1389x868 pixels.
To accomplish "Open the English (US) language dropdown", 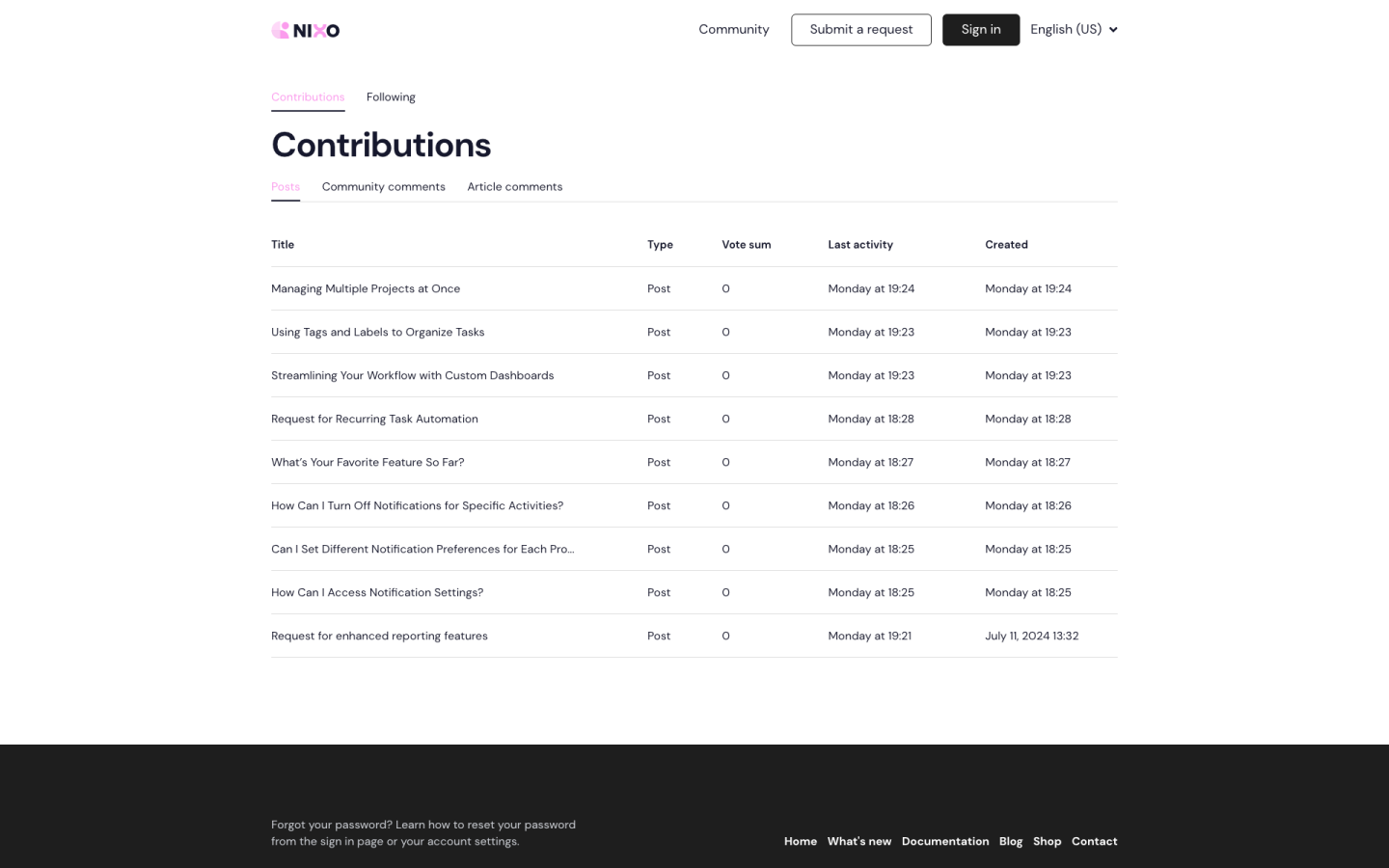I will (x=1073, y=30).
